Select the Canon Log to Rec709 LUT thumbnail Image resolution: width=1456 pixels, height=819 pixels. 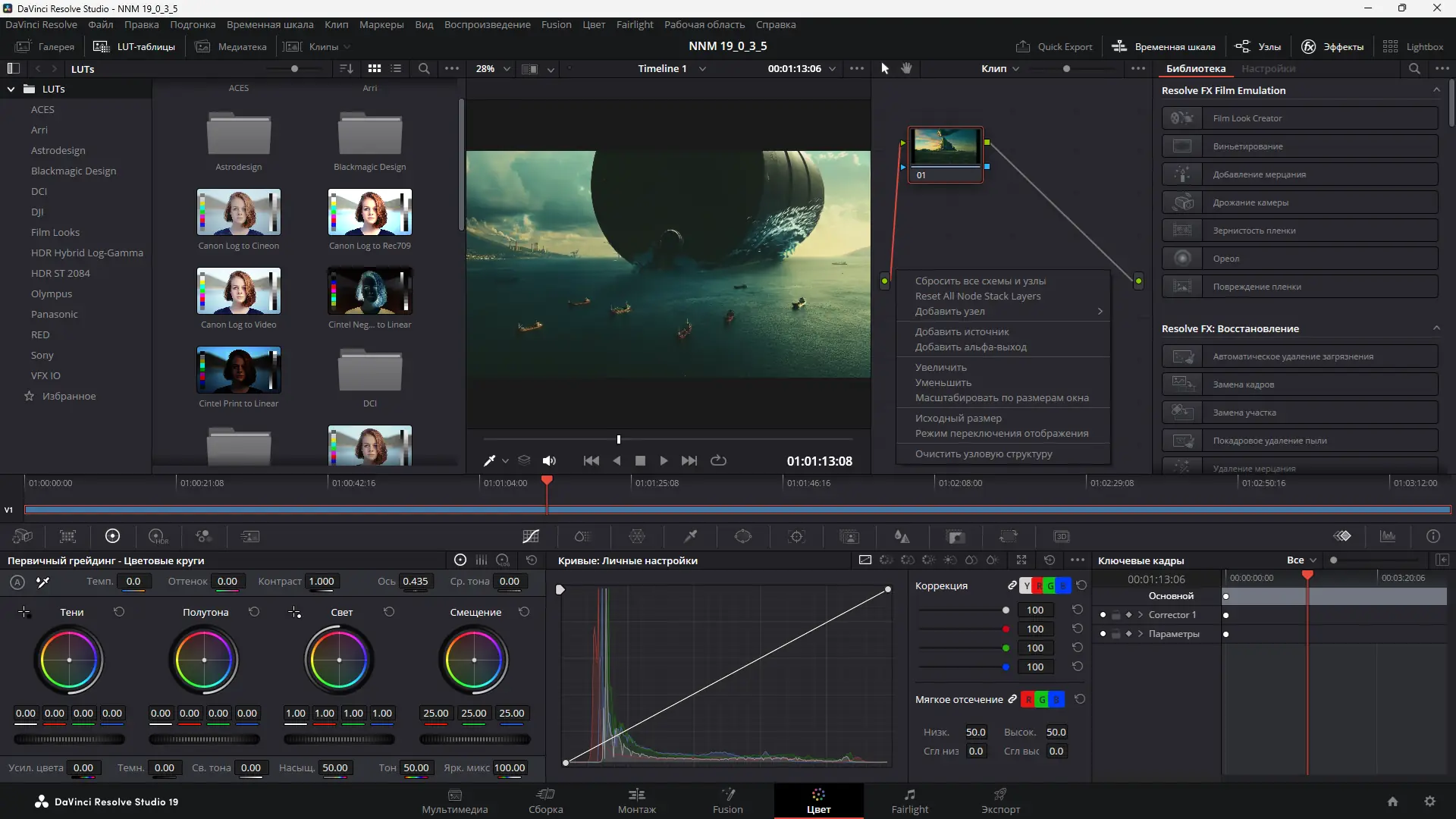[x=369, y=213]
